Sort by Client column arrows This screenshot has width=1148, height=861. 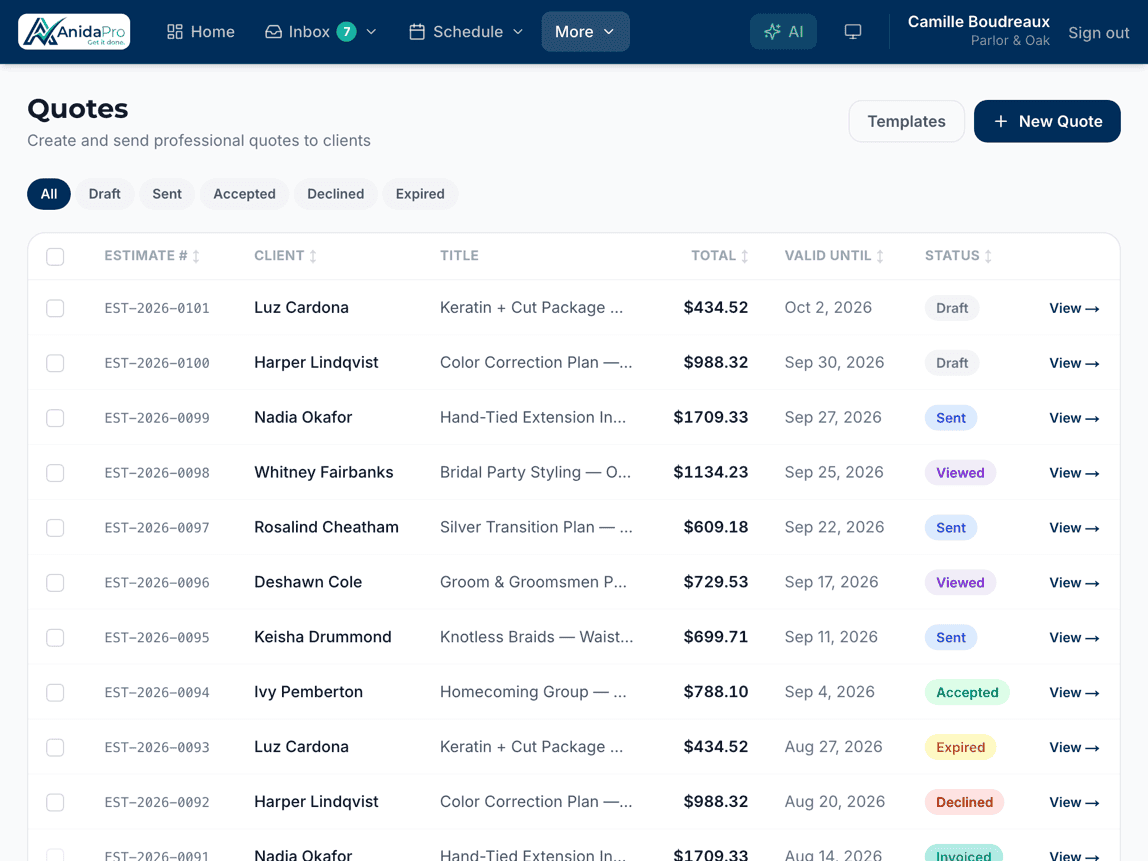[313, 256]
